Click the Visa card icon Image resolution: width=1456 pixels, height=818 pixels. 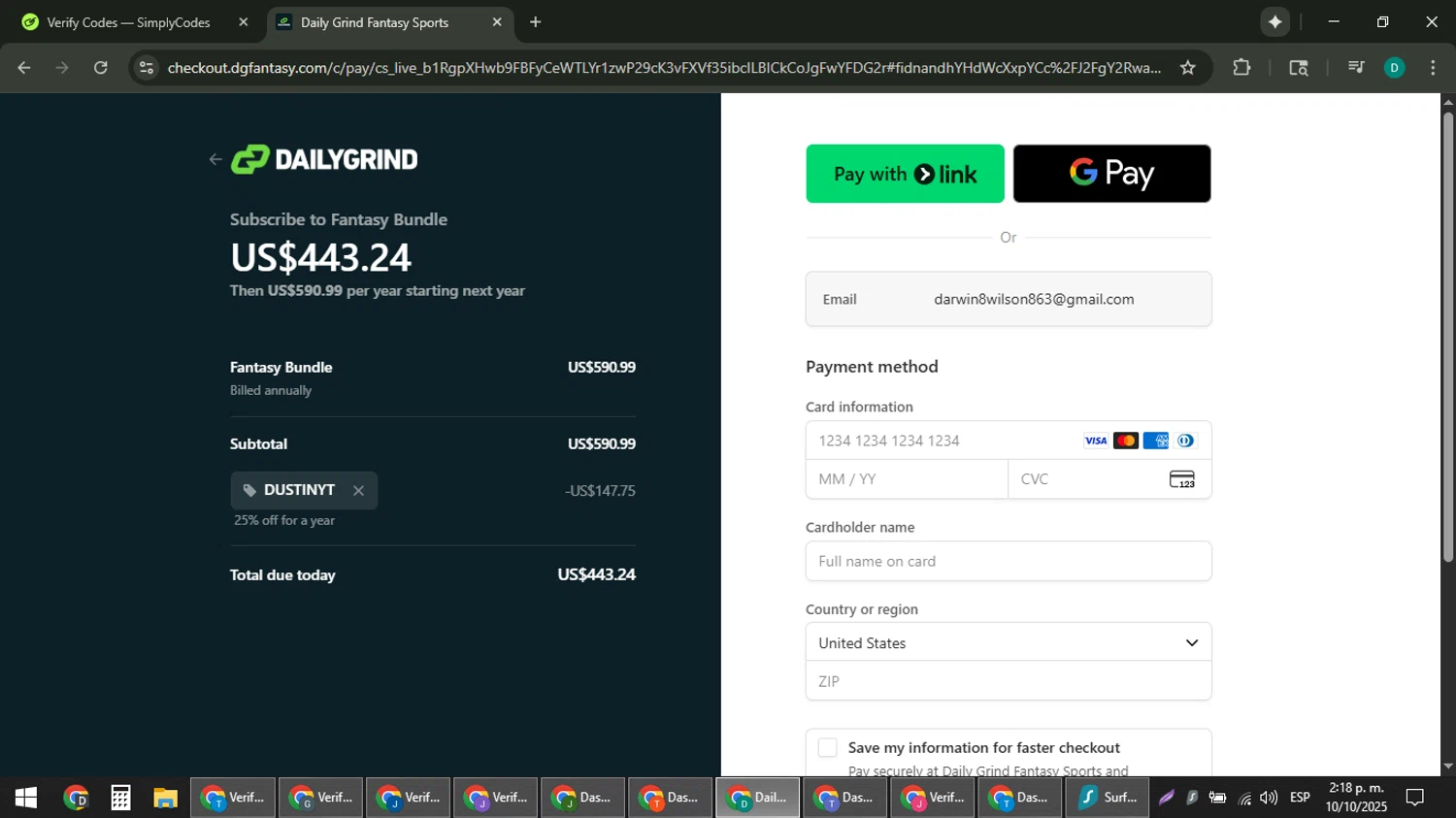[1096, 441]
